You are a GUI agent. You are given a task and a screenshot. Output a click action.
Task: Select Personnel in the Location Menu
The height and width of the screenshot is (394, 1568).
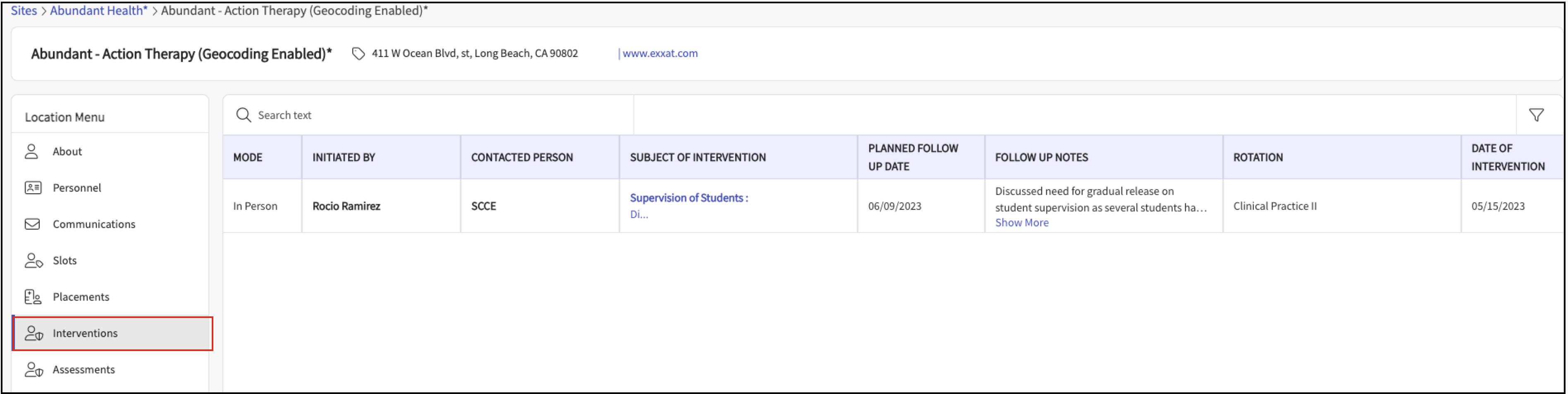[76, 188]
